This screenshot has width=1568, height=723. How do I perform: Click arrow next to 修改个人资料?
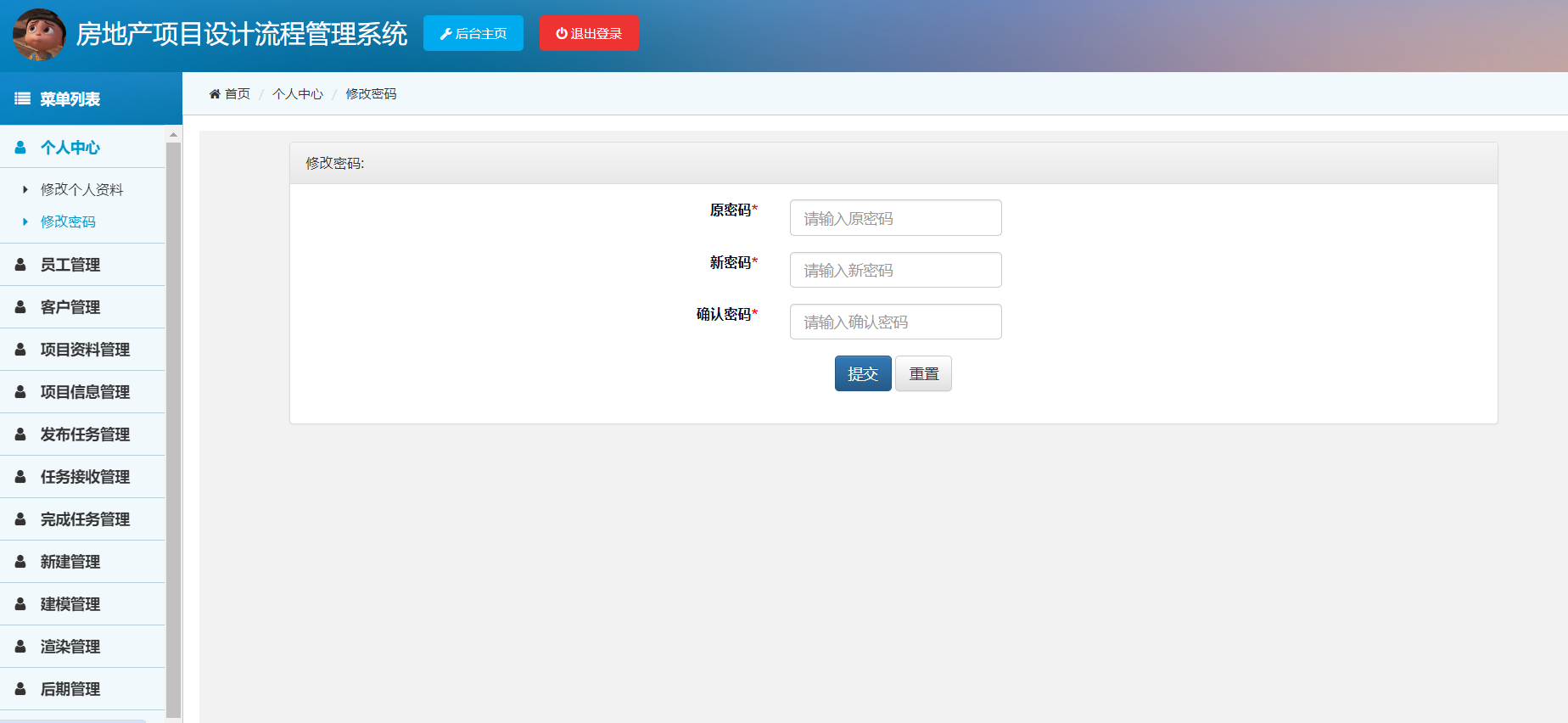tap(25, 189)
